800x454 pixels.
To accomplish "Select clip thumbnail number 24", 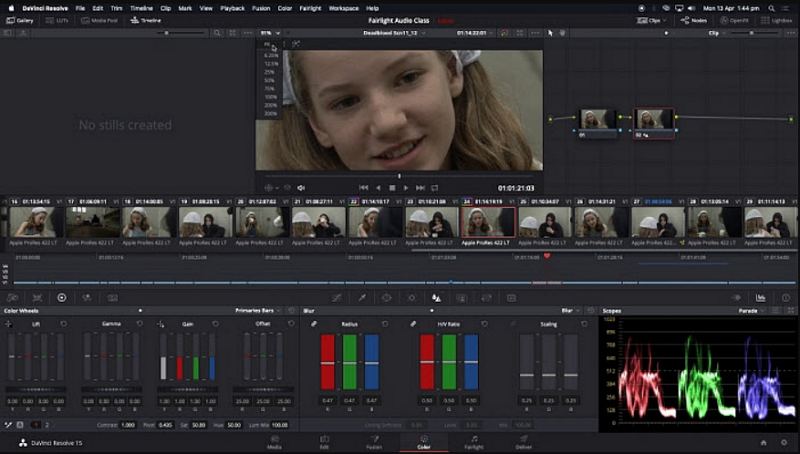I will [487, 221].
